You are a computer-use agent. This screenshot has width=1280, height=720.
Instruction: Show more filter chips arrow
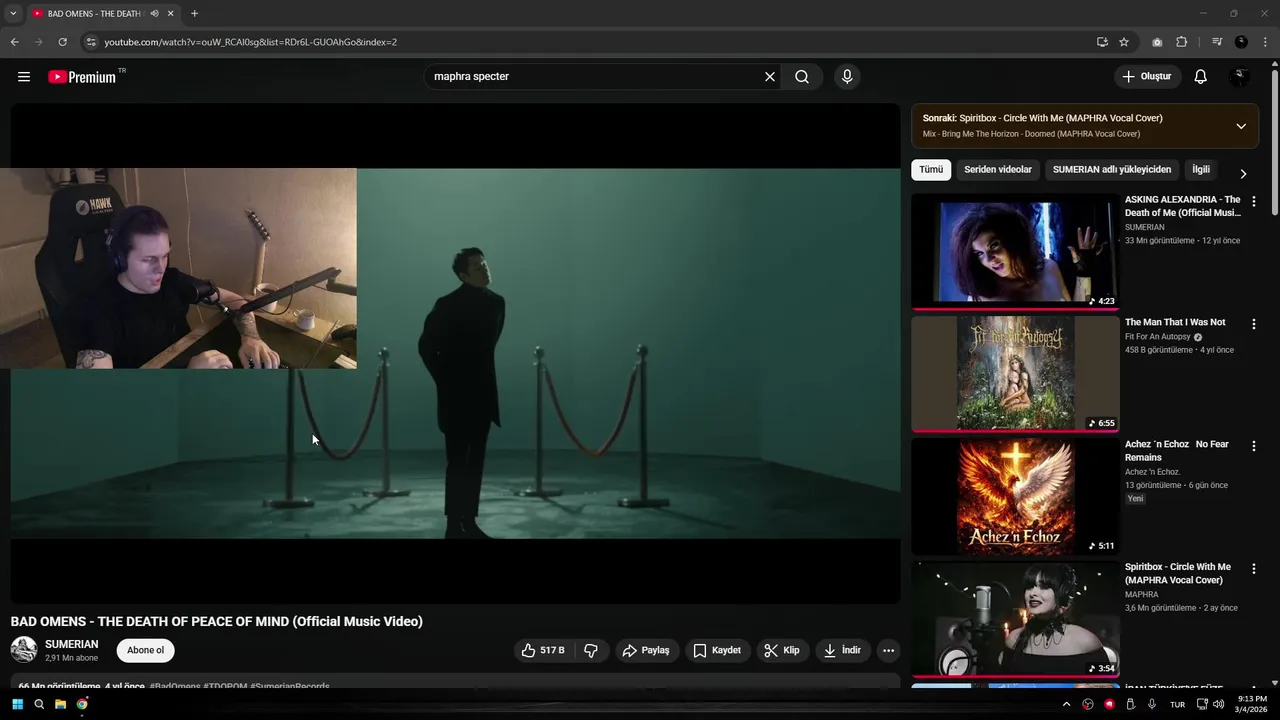[x=1243, y=173]
